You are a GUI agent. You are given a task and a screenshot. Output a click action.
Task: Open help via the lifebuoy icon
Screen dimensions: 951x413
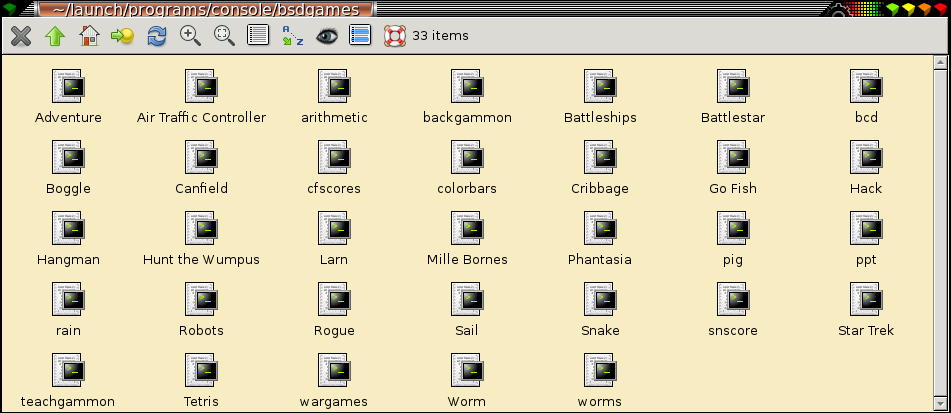click(x=395, y=36)
